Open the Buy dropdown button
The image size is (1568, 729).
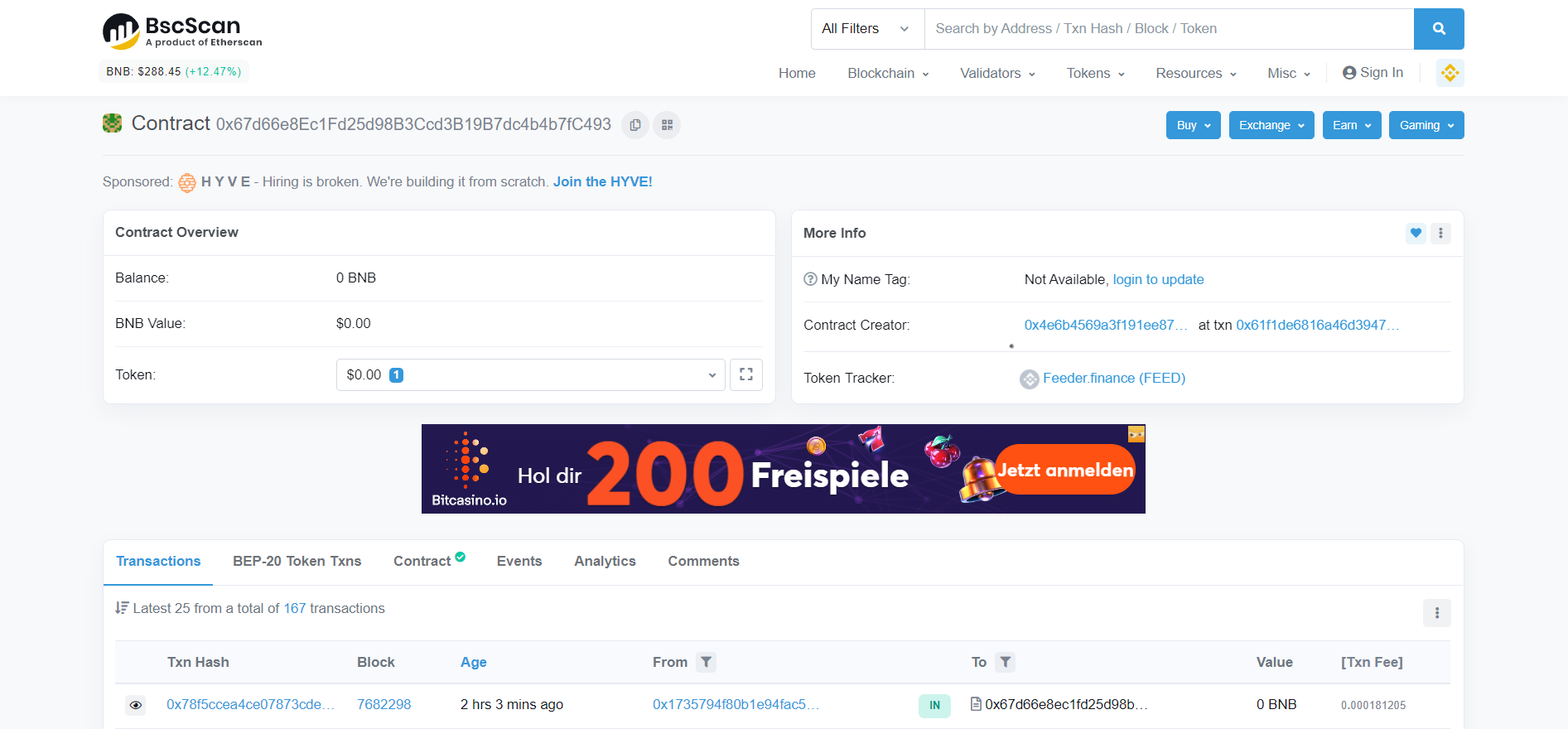pos(1194,125)
